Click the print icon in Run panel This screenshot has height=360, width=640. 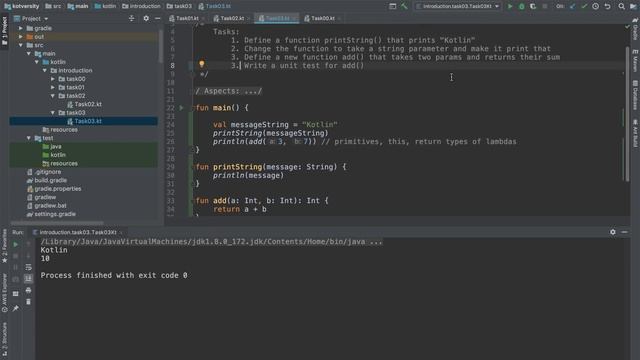click(x=28, y=290)
